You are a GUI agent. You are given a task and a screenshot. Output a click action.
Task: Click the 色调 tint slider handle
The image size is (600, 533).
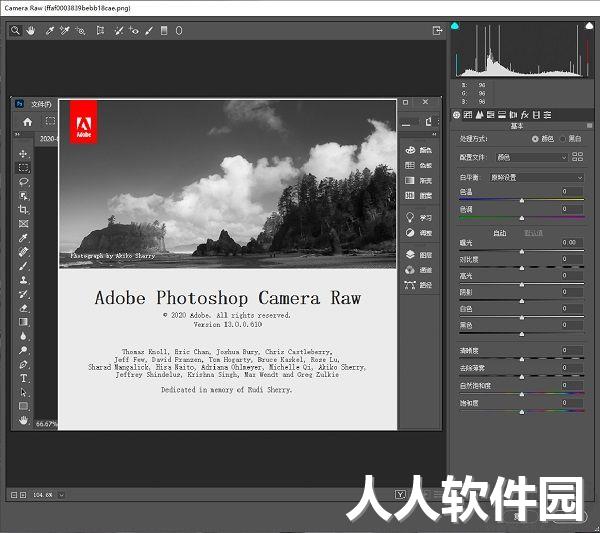point(522,218)
